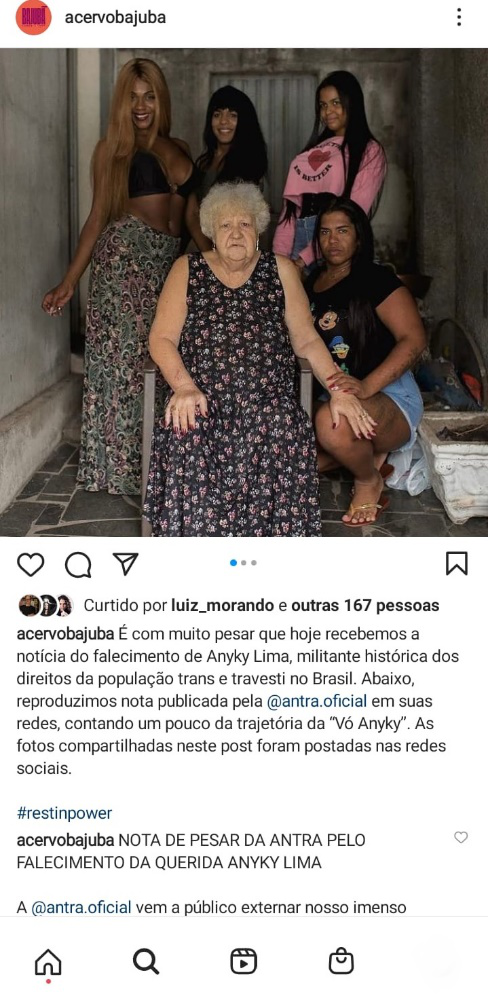The width and height of the screenshot is (488, 1000).
Task: Open @antra.oficial mention in caption
Action: [316, 702]
